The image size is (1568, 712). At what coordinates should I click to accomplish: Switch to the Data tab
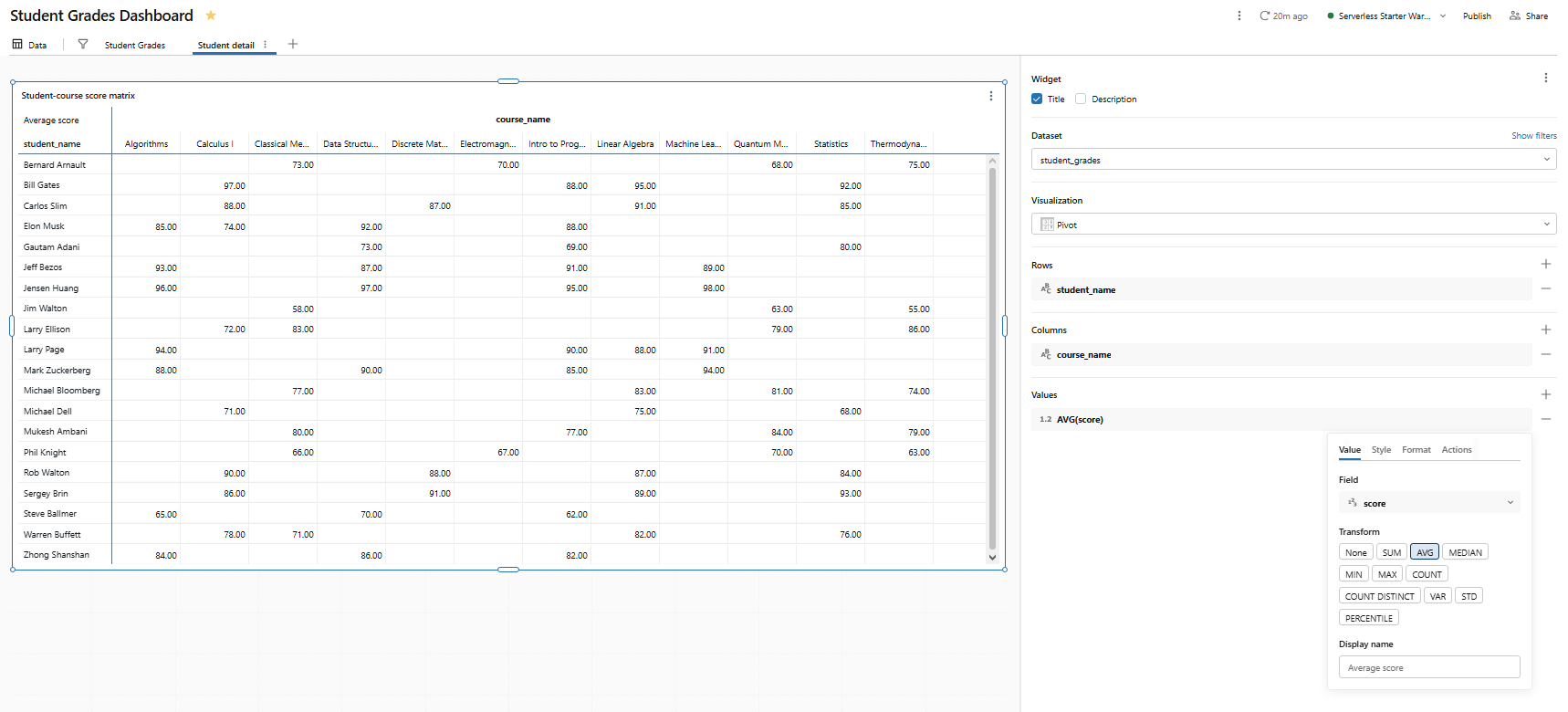[29, 45]
